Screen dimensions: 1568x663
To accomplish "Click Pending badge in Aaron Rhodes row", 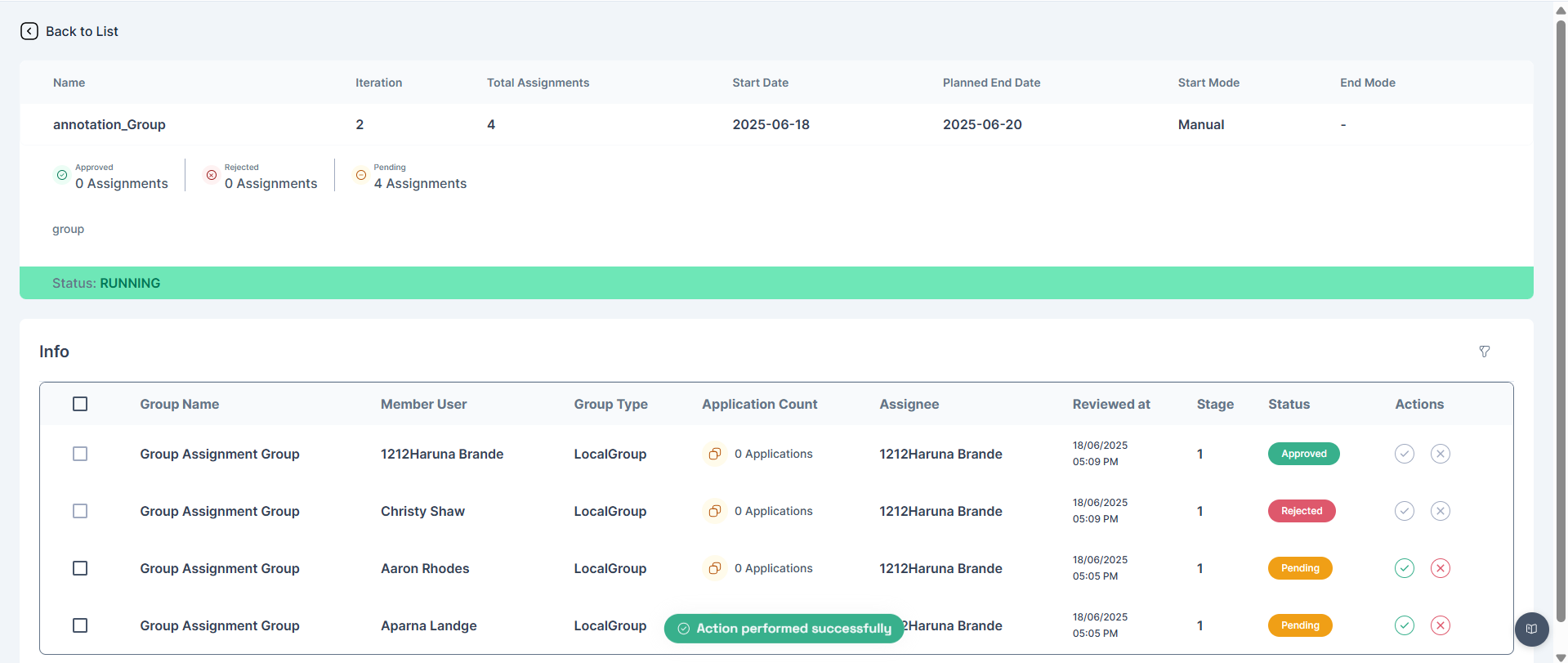I will (1300, 568).
